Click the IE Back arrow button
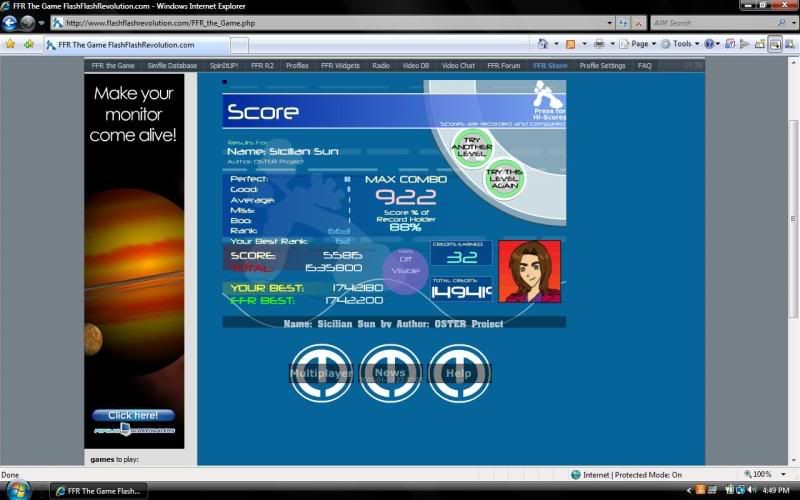This screenshot has height=500, width=800. (10, 22)
